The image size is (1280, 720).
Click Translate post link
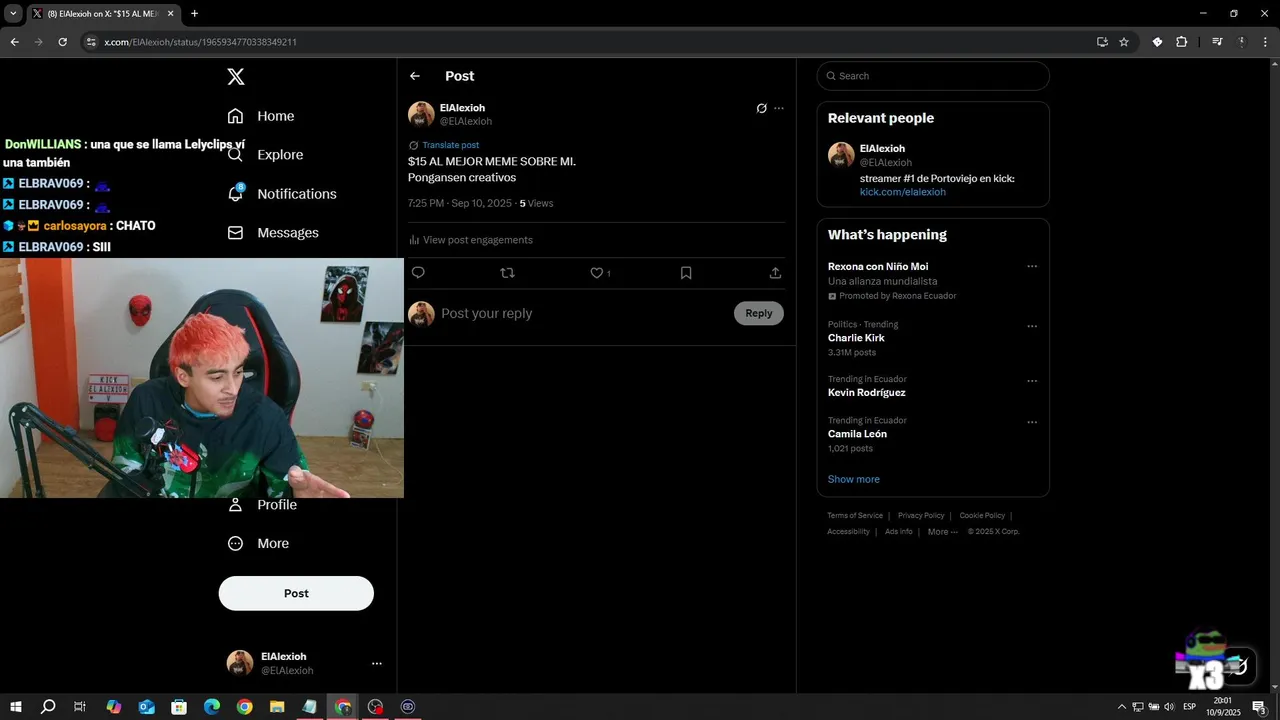point(450,145)
